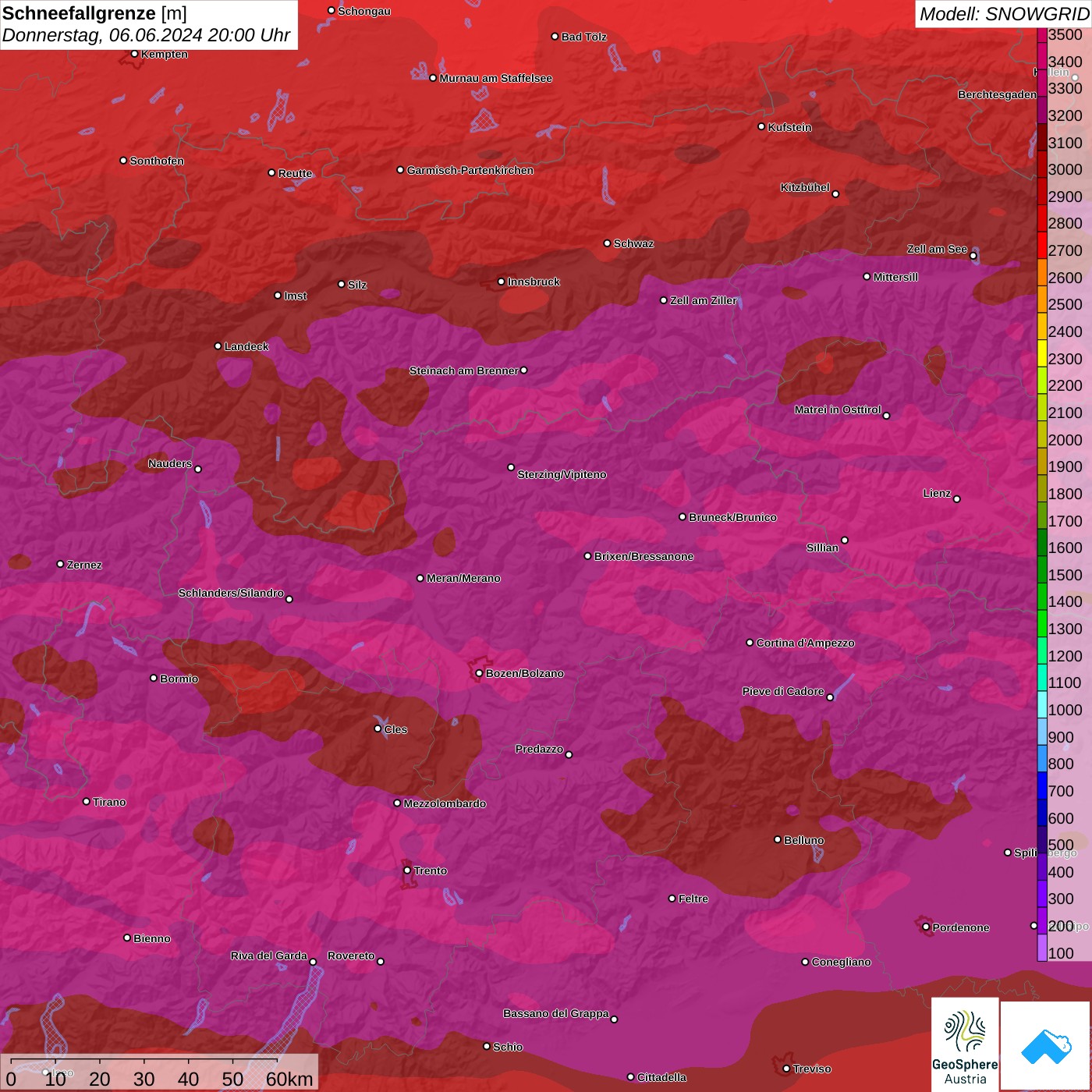Click the Garmisch-Partenkirchen place label
The image size is (1092, 1092).
pos(470,170)
